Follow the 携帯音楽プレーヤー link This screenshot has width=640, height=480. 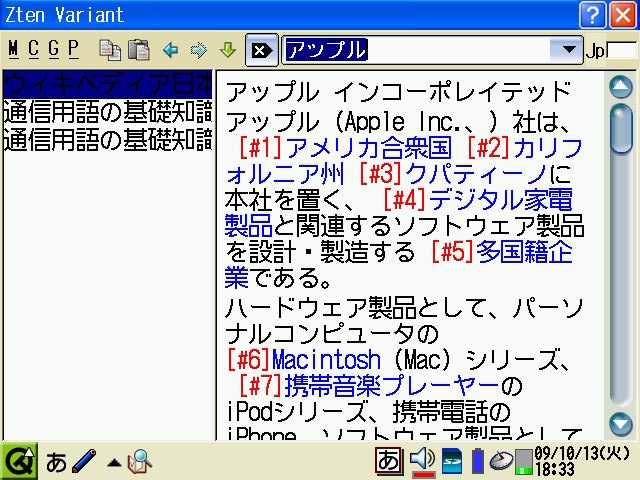point(392,386)
